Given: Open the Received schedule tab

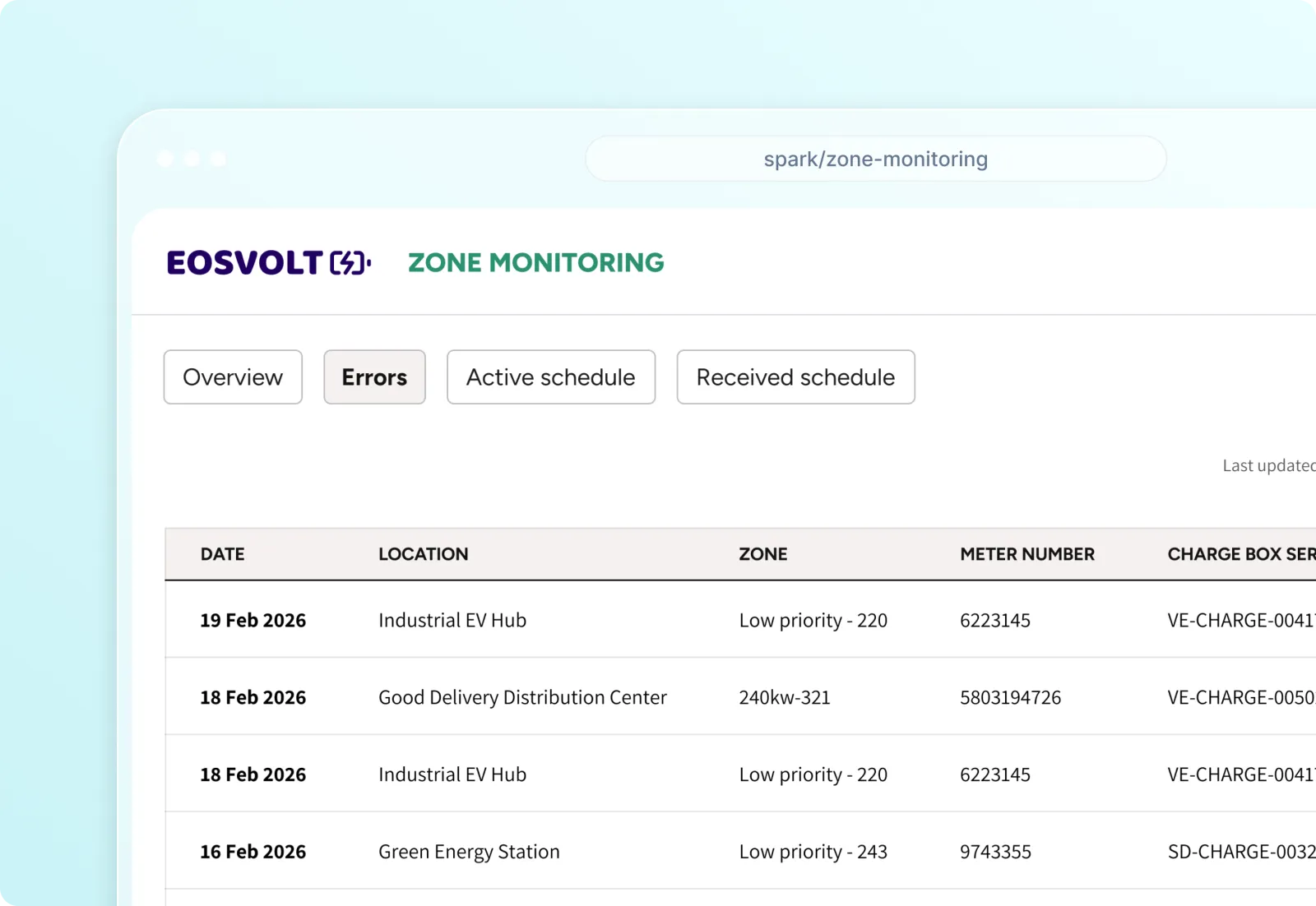Looking at the screenshot, I should [795, 377].
